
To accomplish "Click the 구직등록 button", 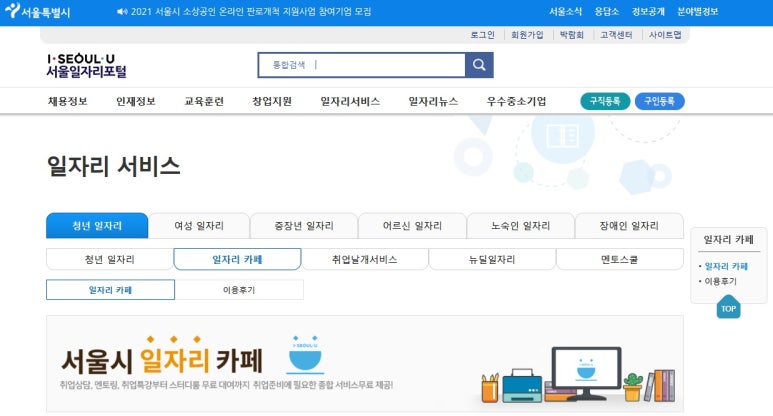I will [605, 101].
